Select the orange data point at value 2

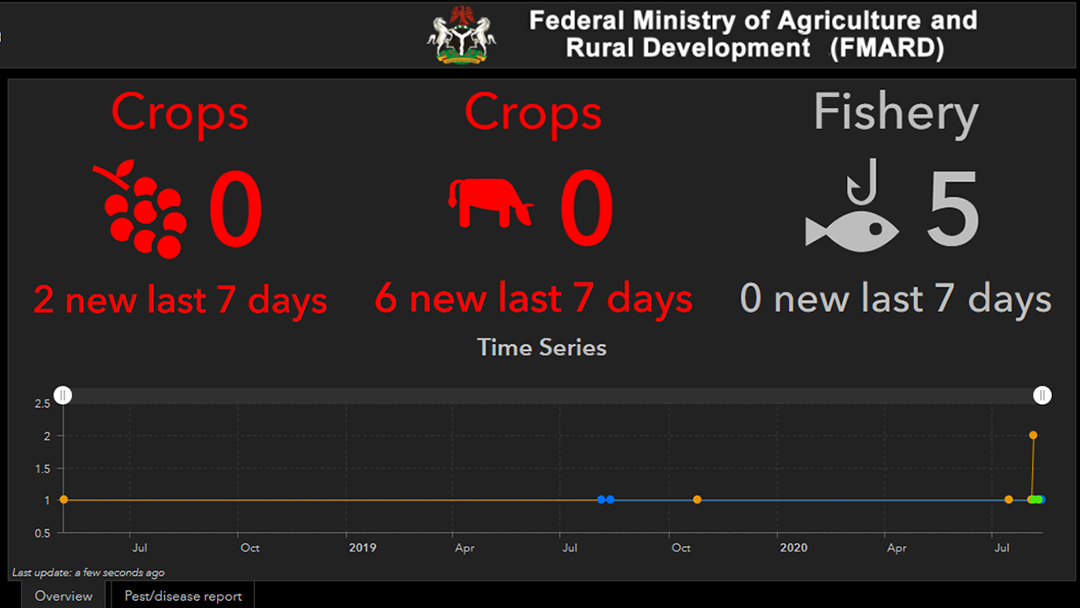pos(1033,435)
